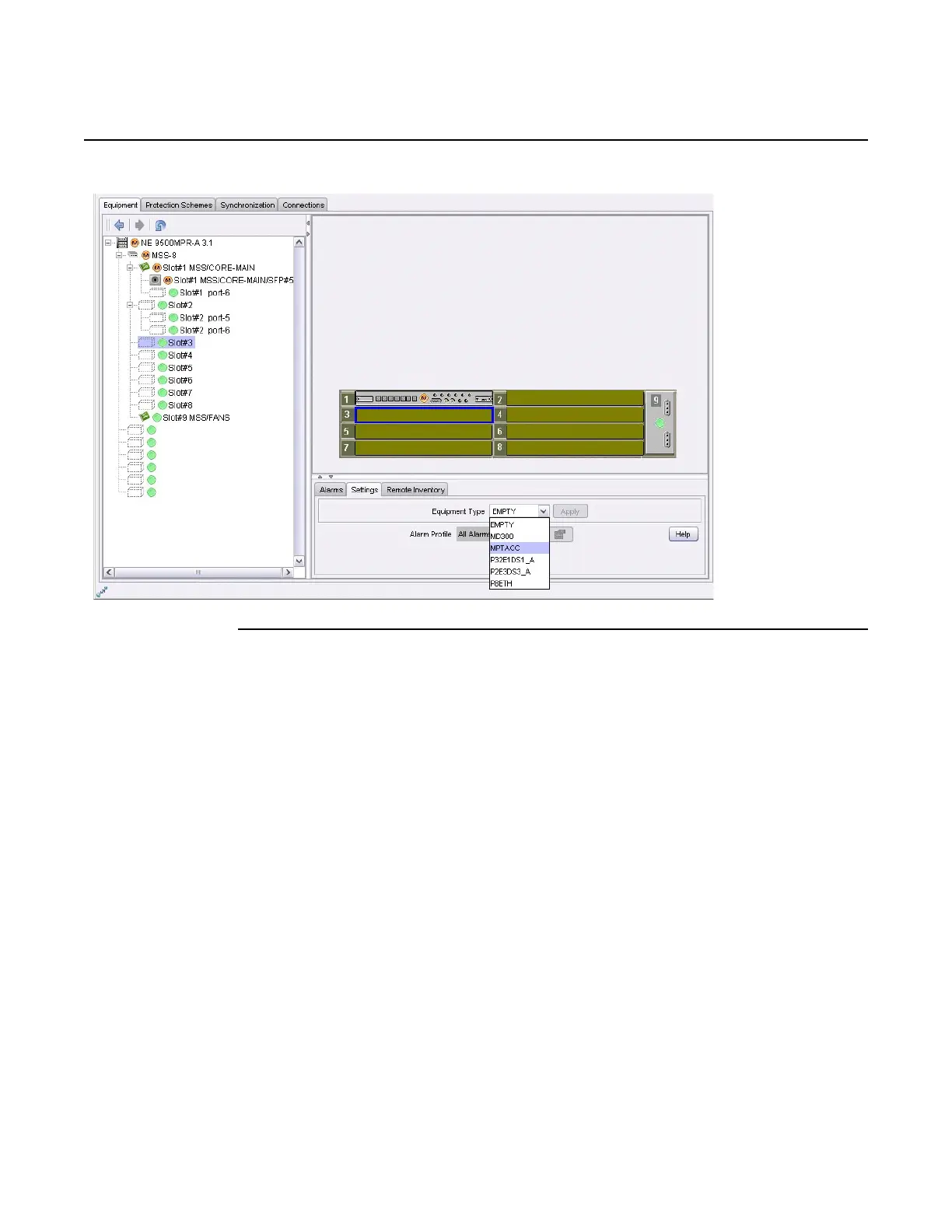Click the tree horizontal scrollbar thumb
This screenshot has height=1232, width=952.
tap(198, 572)
